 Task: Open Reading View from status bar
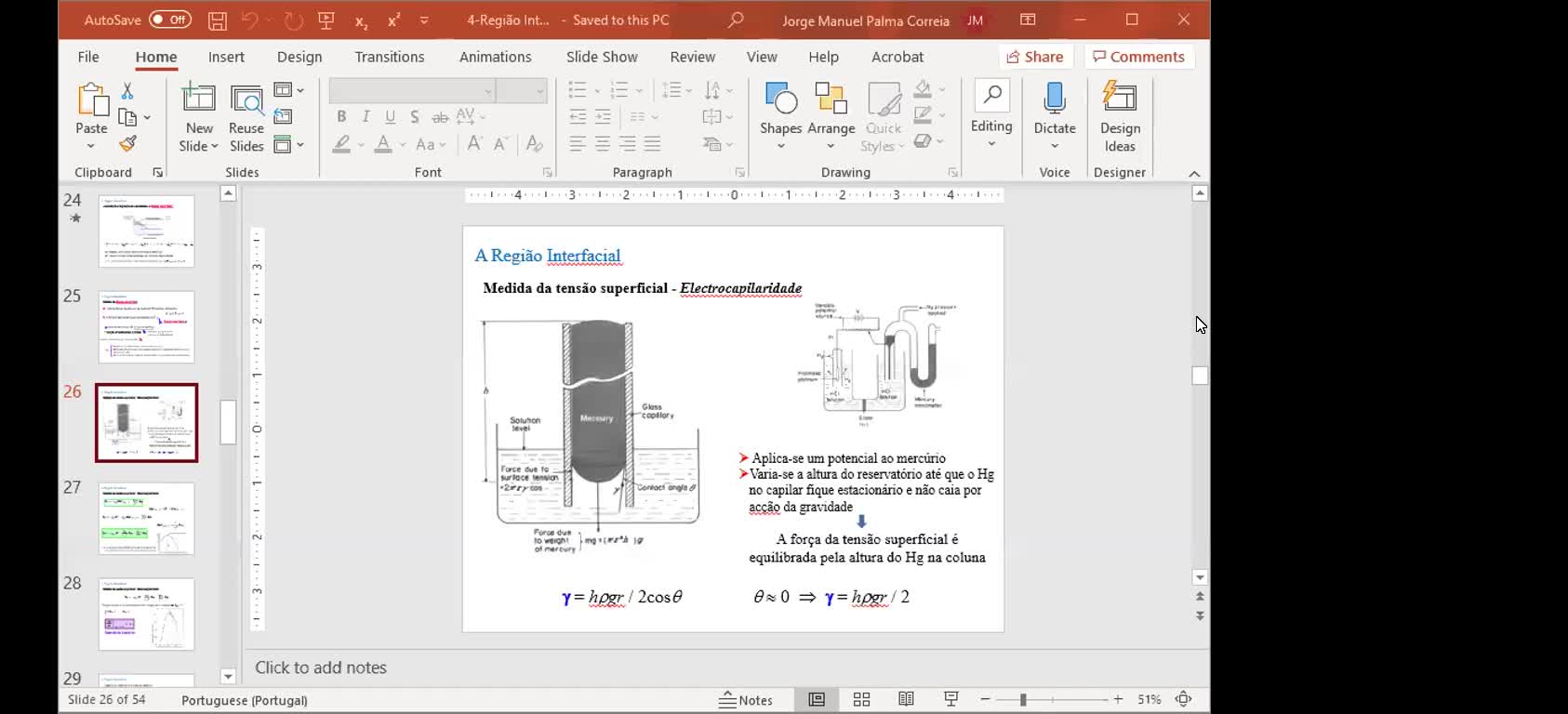click(x=906, y=700)
